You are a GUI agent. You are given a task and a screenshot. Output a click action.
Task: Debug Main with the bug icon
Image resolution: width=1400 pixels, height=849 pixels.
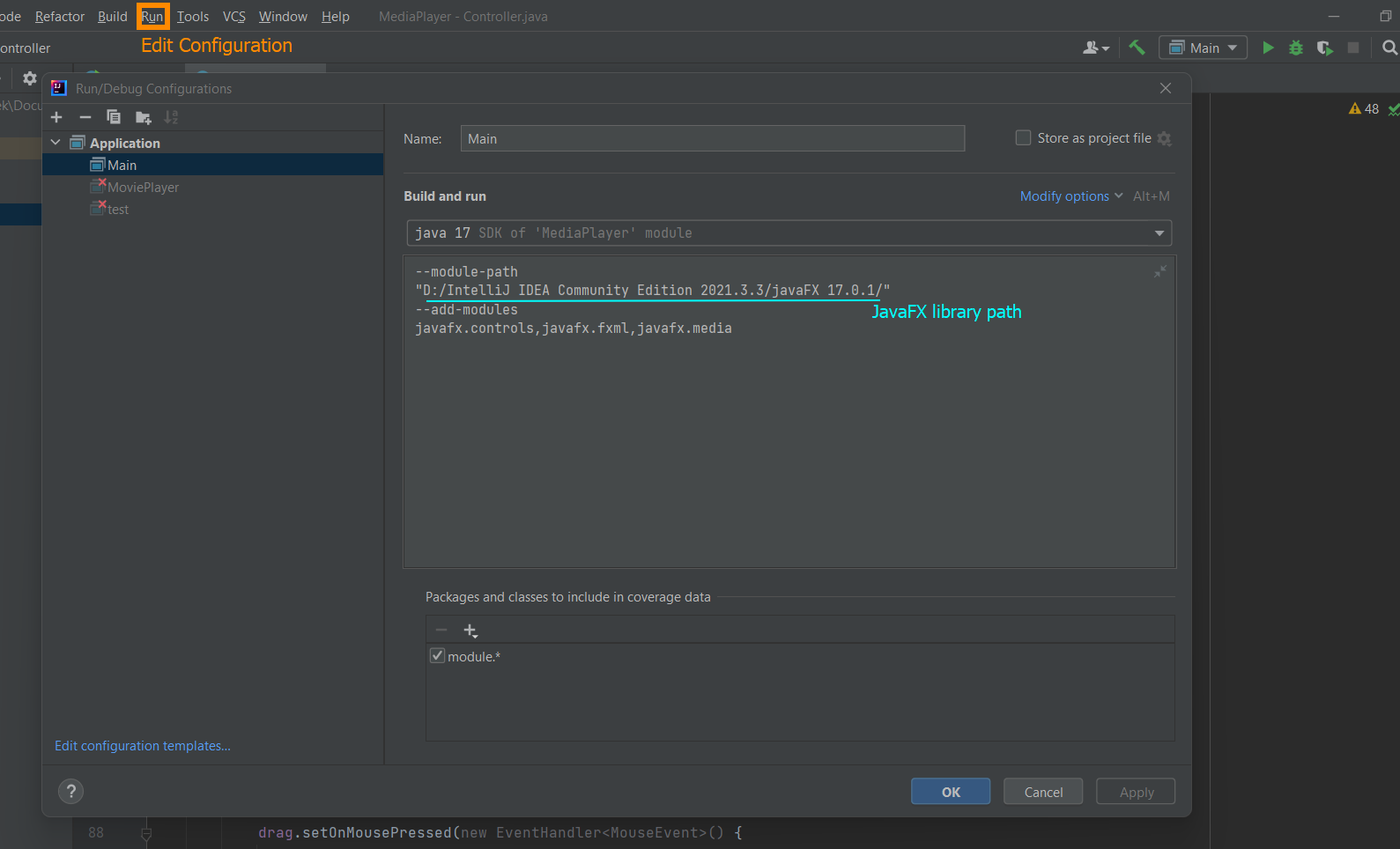(x=1296, y=48)
